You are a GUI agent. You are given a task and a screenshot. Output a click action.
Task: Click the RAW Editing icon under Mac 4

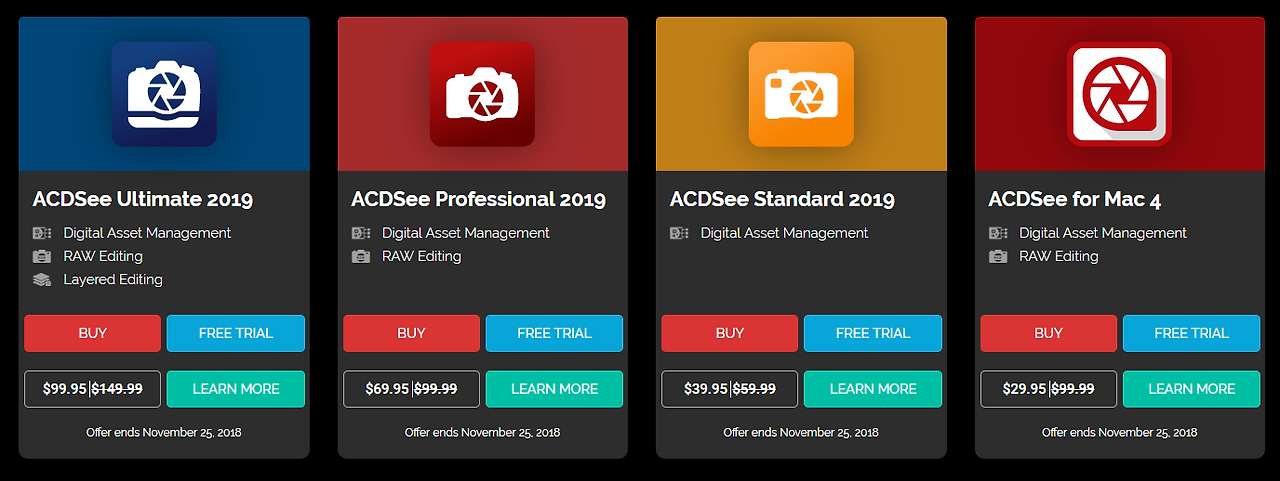click(x=998, y=257)
